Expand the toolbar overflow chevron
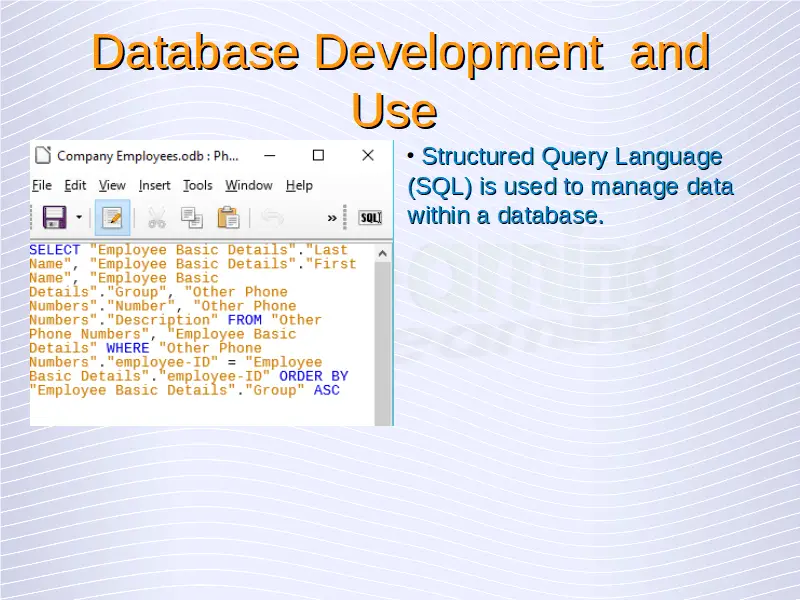800x600 pixels. (332, 218)
